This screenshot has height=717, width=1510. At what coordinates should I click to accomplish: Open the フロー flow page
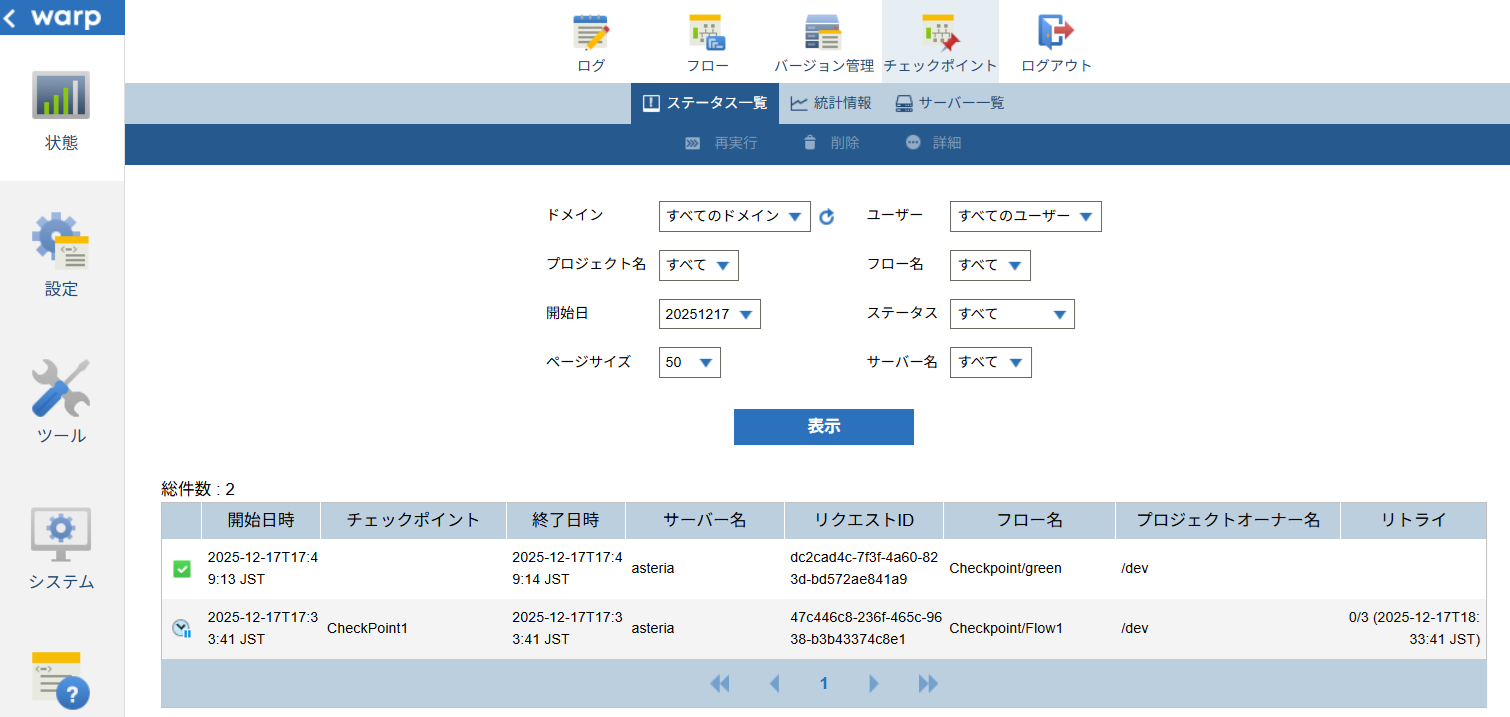pos(707,42)
